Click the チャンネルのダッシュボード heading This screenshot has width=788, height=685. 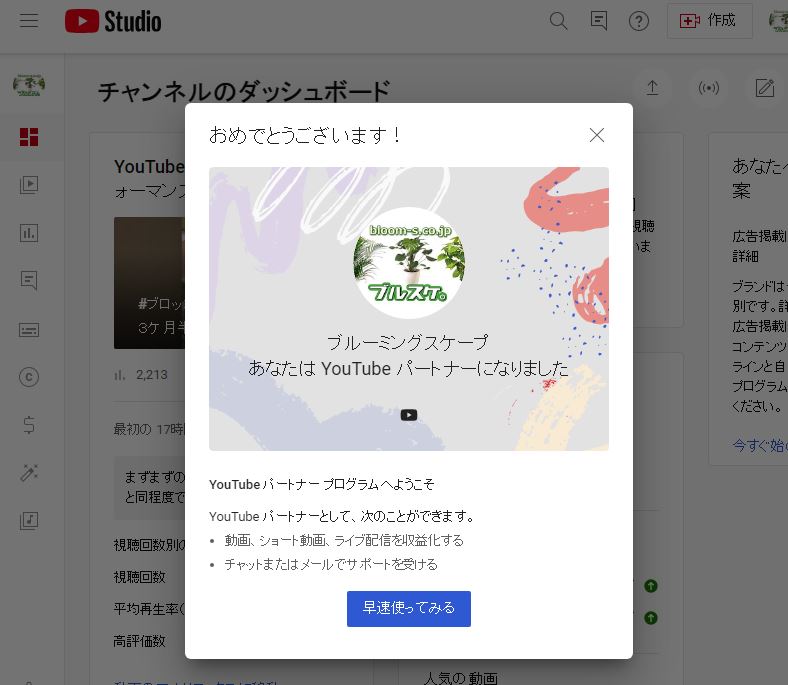tap(244, 92)
